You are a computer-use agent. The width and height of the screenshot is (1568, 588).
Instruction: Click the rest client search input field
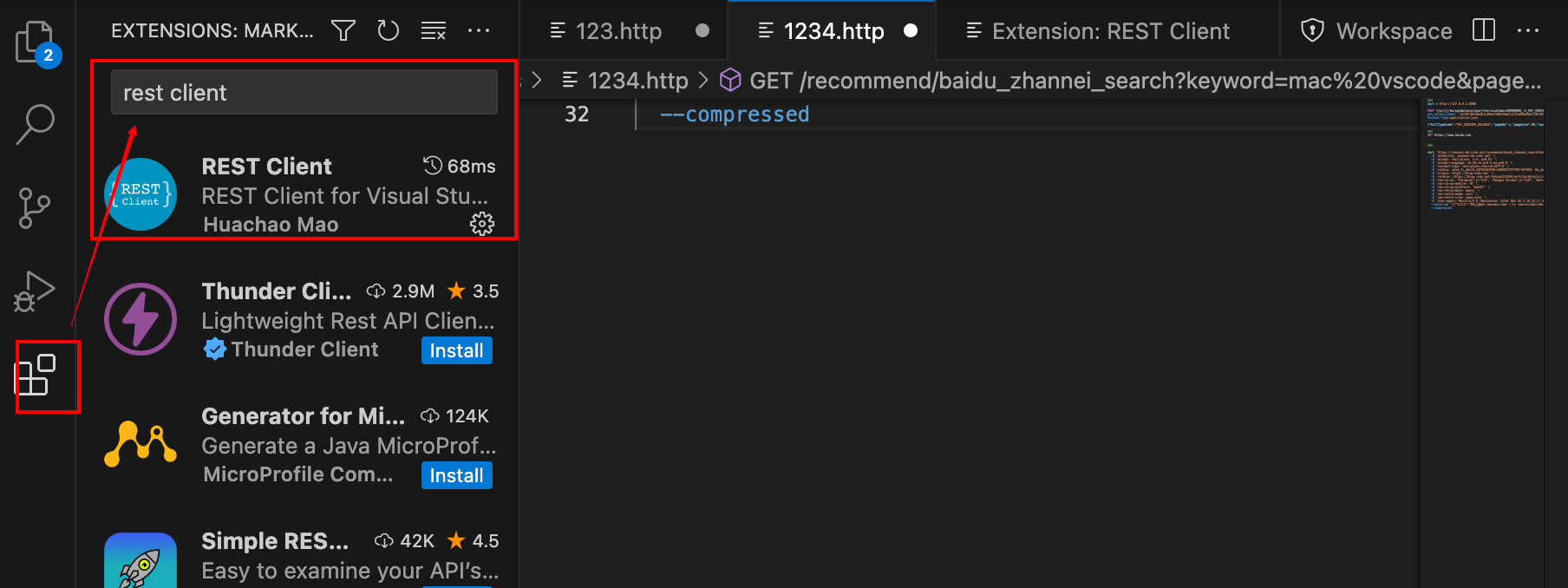tap(303, 92)
